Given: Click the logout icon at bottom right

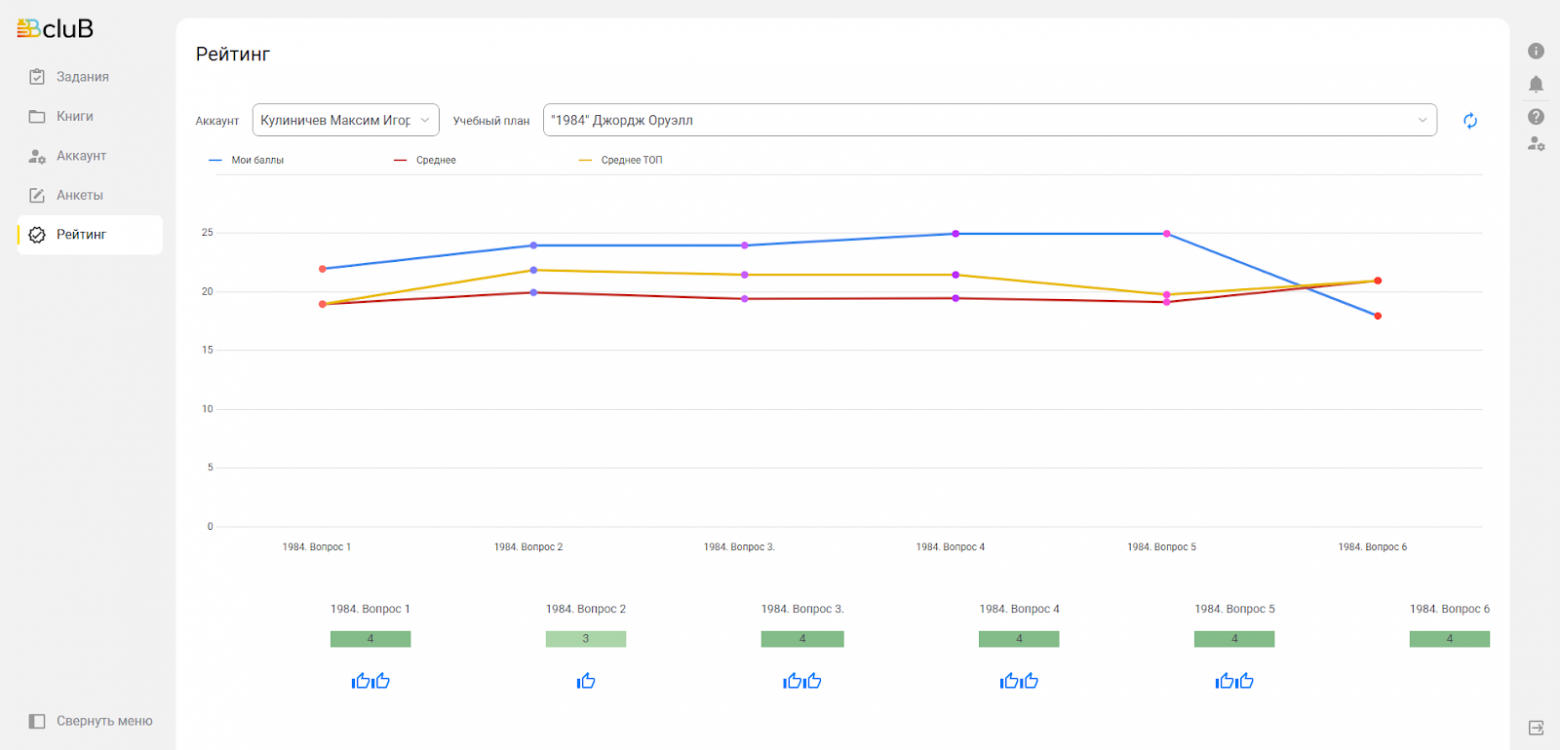Looking at the screenshot, I should 1536,727.
